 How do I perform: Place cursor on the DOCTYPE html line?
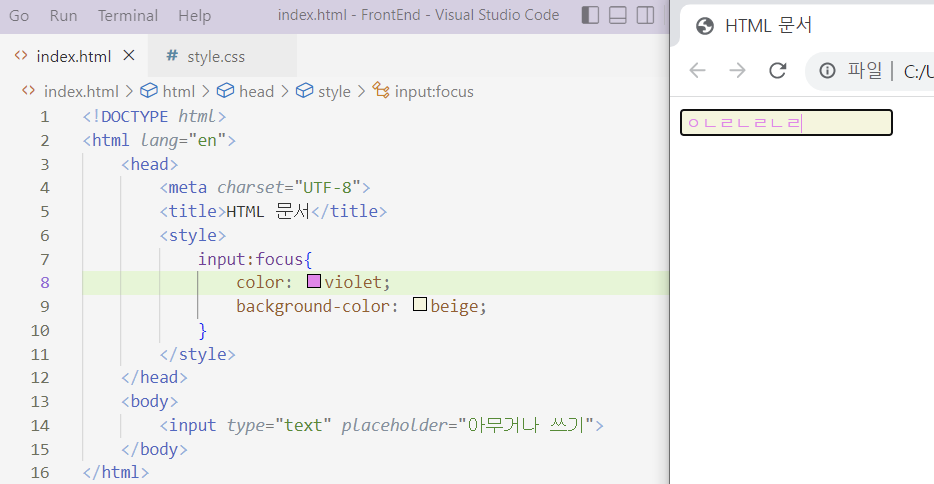point(154,116)
